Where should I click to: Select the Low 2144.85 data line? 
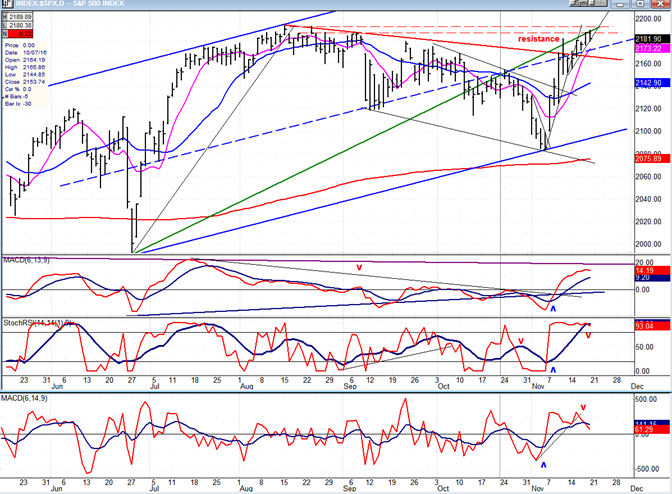pos(25,75)
